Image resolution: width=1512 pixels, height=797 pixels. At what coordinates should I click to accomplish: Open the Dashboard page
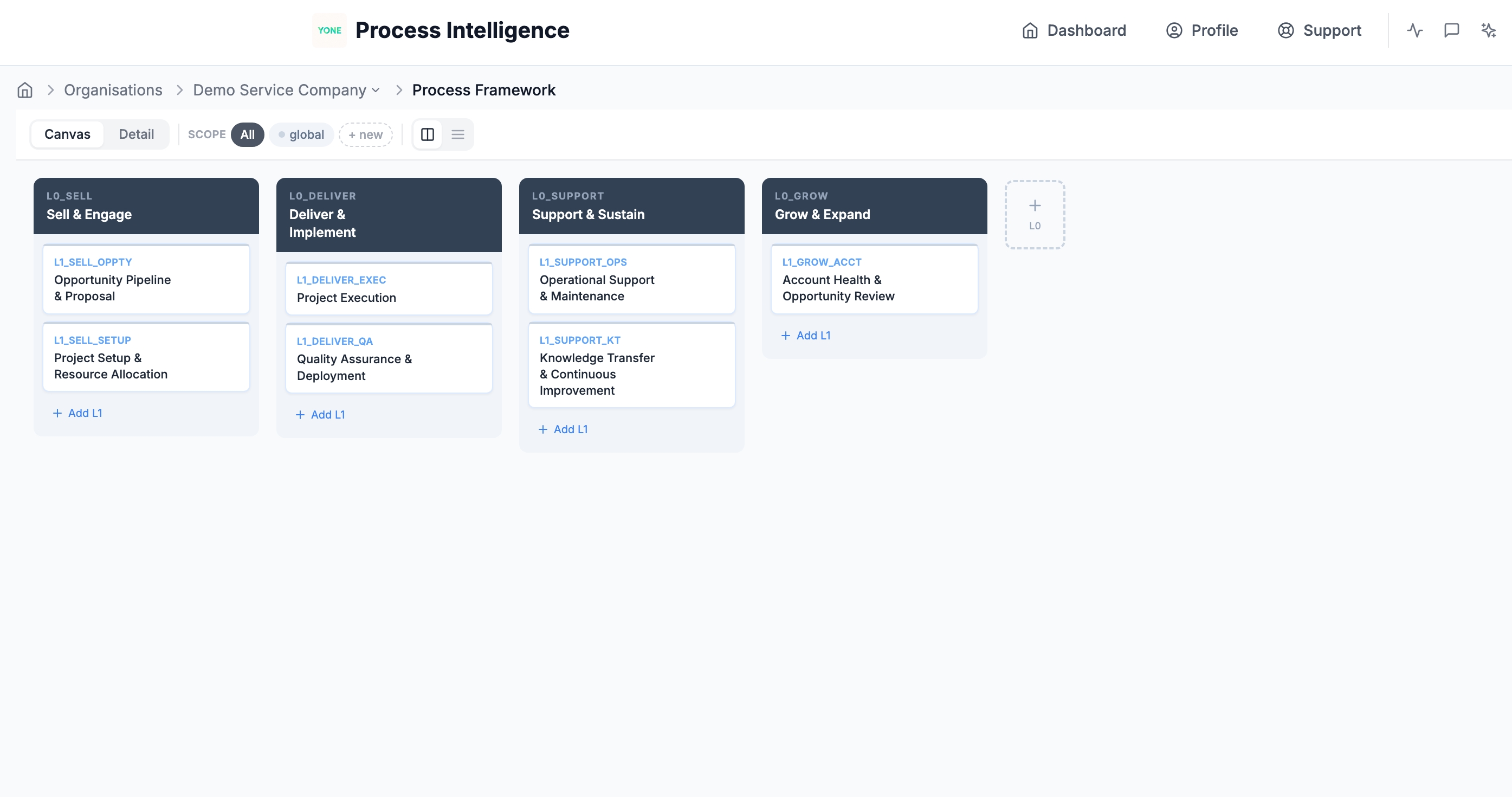[1074, 30]
